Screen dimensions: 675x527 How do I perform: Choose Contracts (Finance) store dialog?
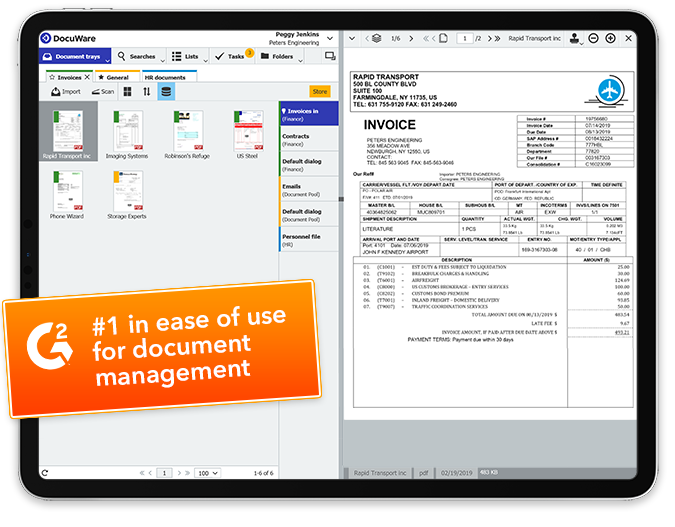tap(309, 140)
